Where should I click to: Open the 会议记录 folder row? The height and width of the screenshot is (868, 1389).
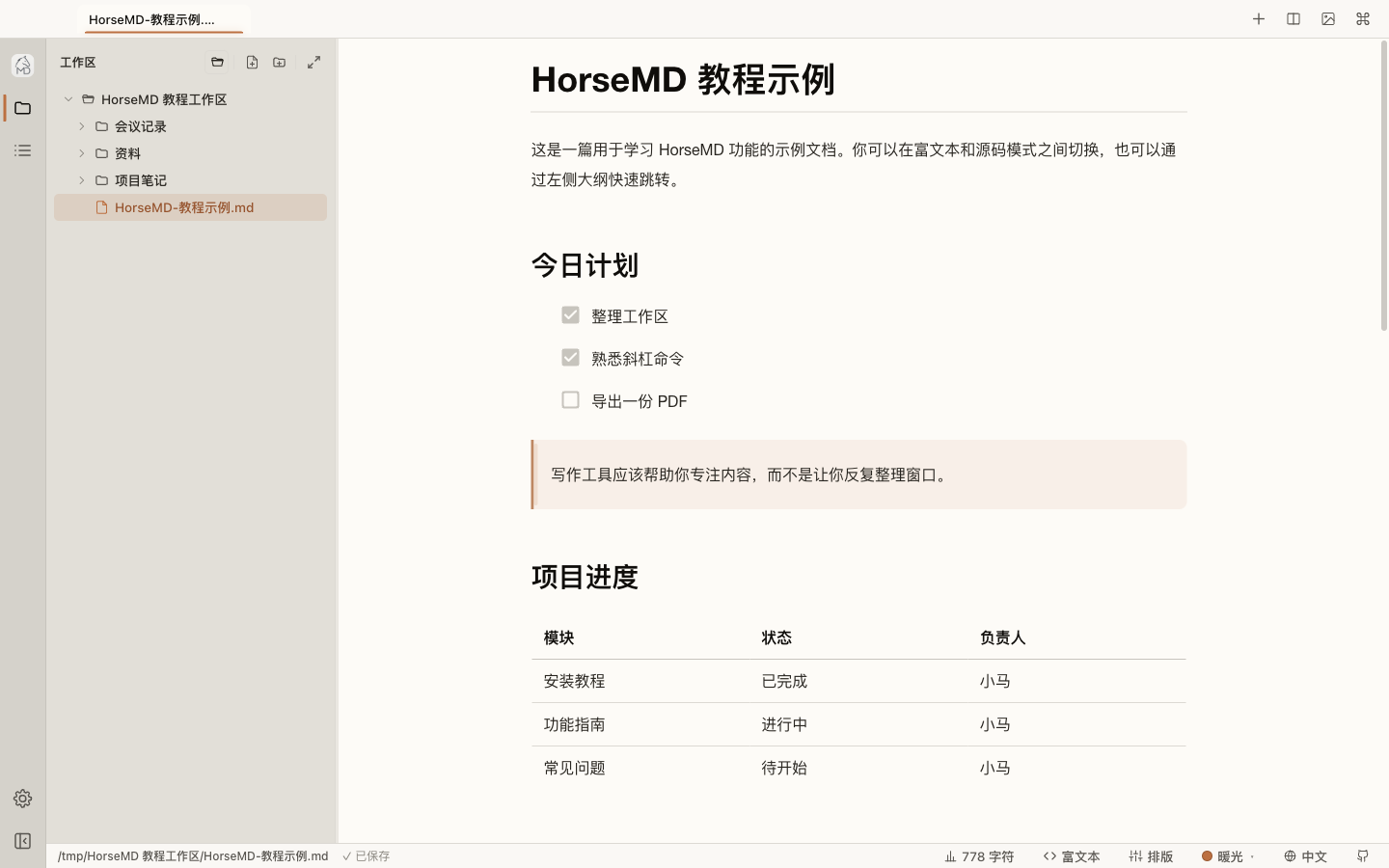190,126
